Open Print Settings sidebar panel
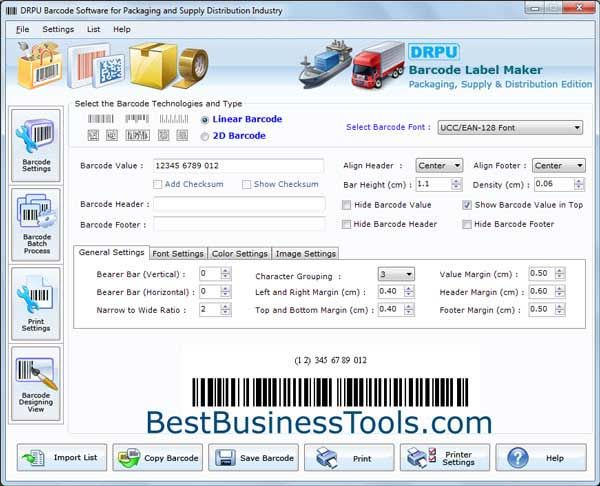The height and width of the screenshot is (486, 600). tap(36, 304)
